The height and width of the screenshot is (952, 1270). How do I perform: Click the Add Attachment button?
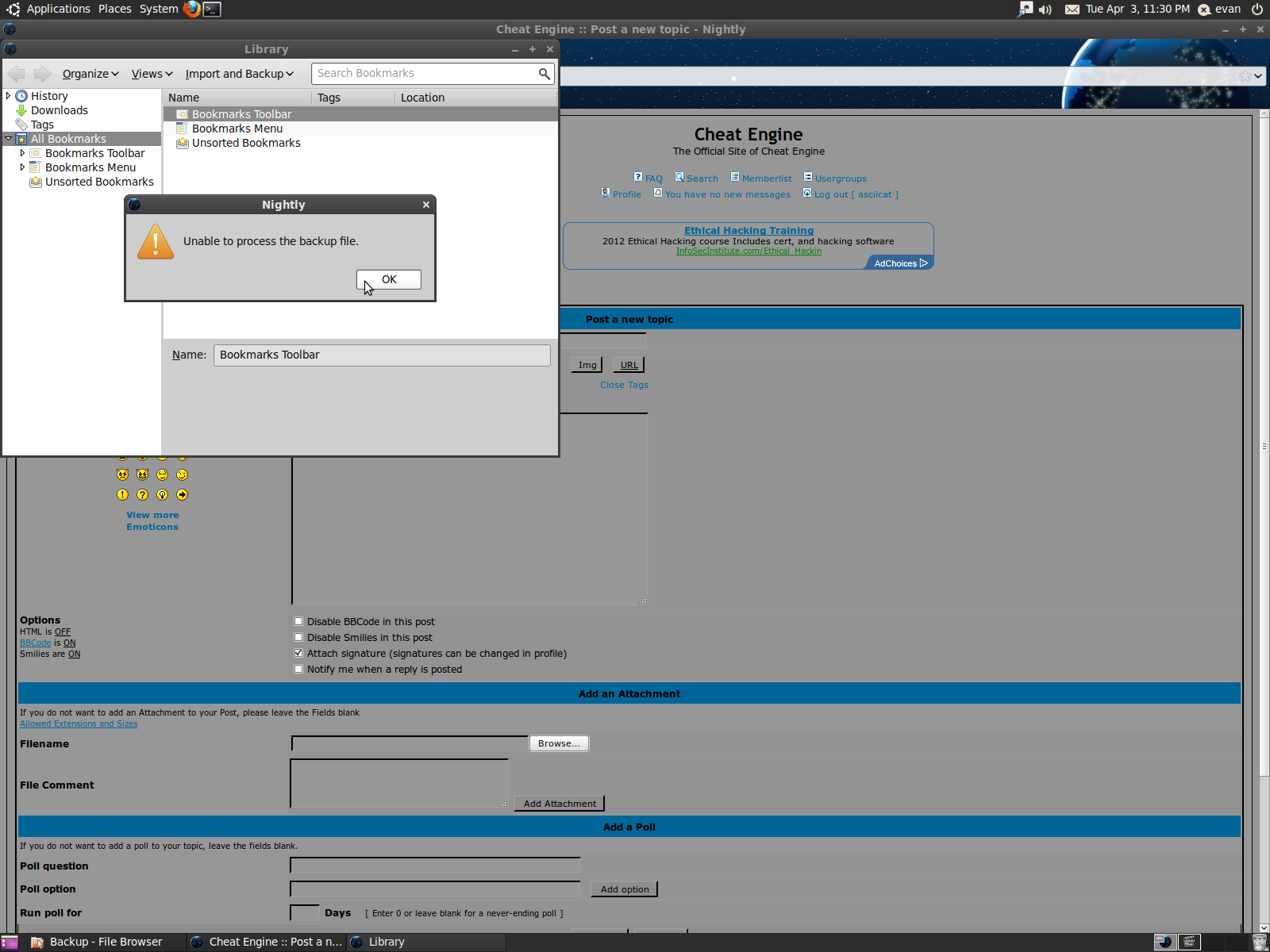(560, 804)
